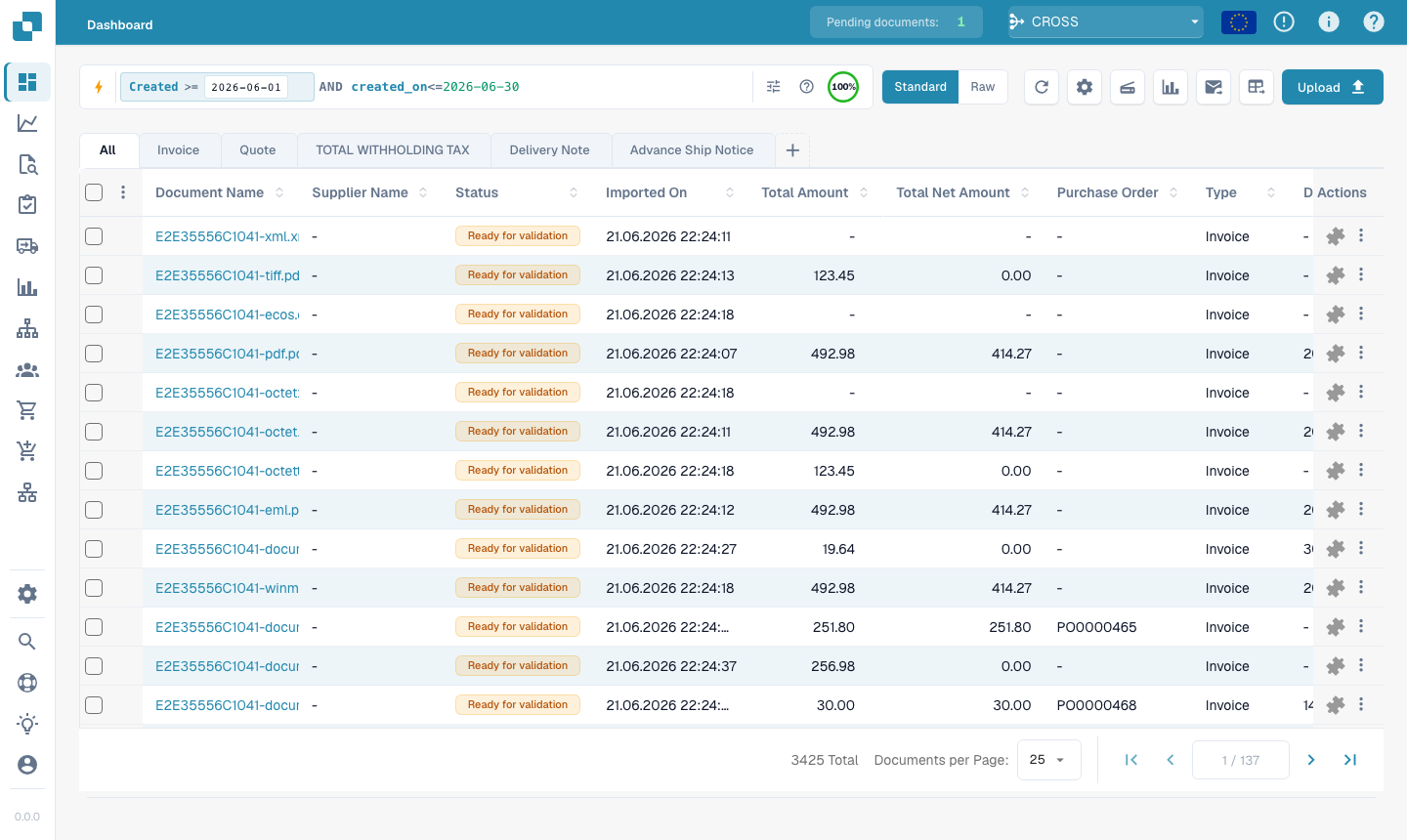
Task: Click the Upload button
Action: pyautogui.click(x=1333, y=87)
